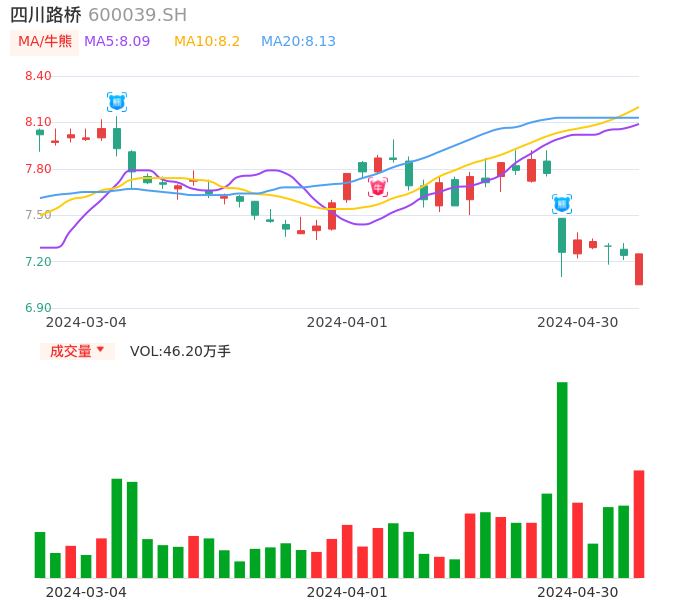The height and width of the screenshot is (606, 686).
Task: Click the 四川路桥 stock name title
Action: (x=45, y=15)
